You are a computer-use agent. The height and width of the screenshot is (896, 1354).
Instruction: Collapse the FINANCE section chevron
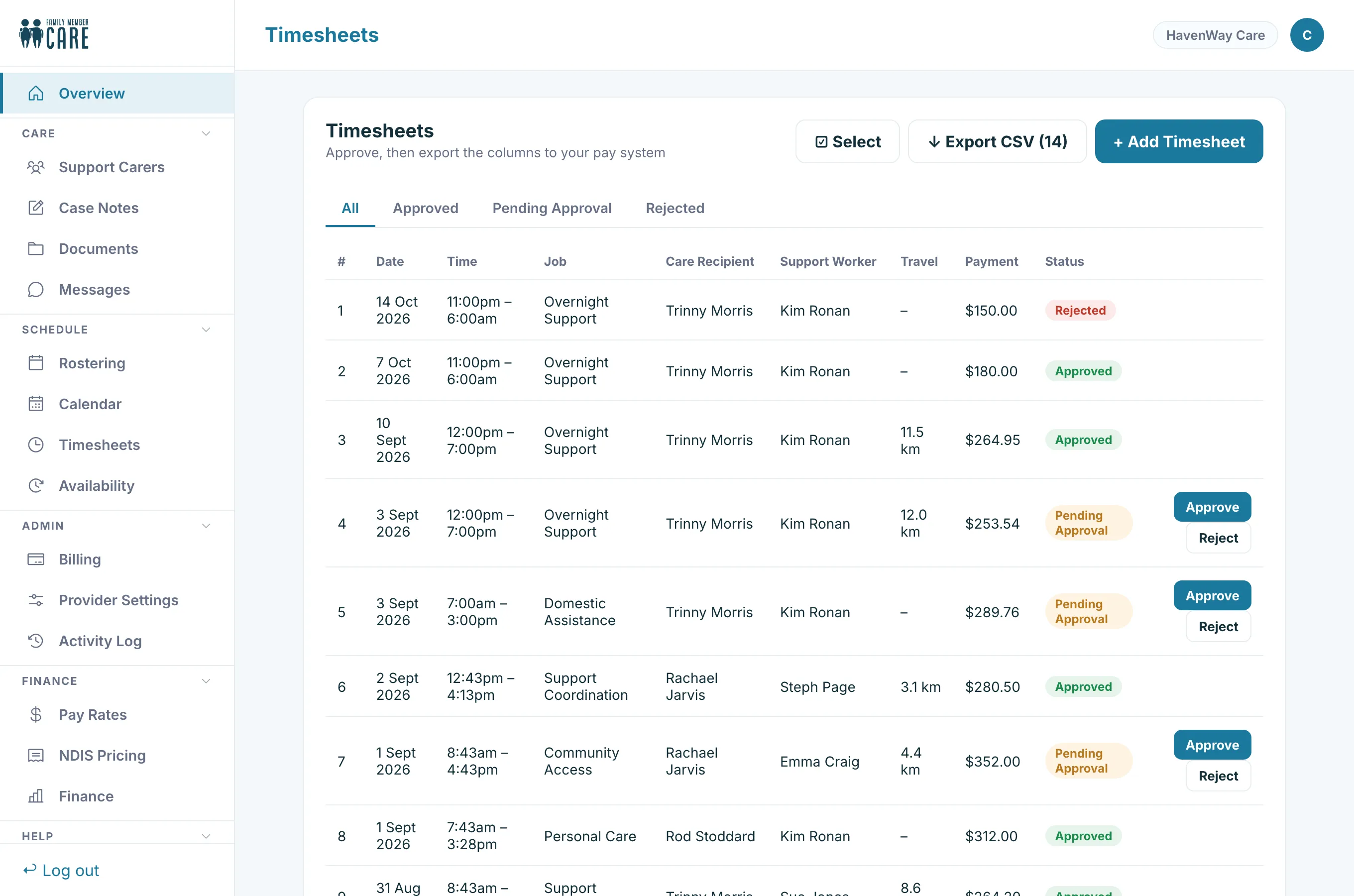click(206, 680)
